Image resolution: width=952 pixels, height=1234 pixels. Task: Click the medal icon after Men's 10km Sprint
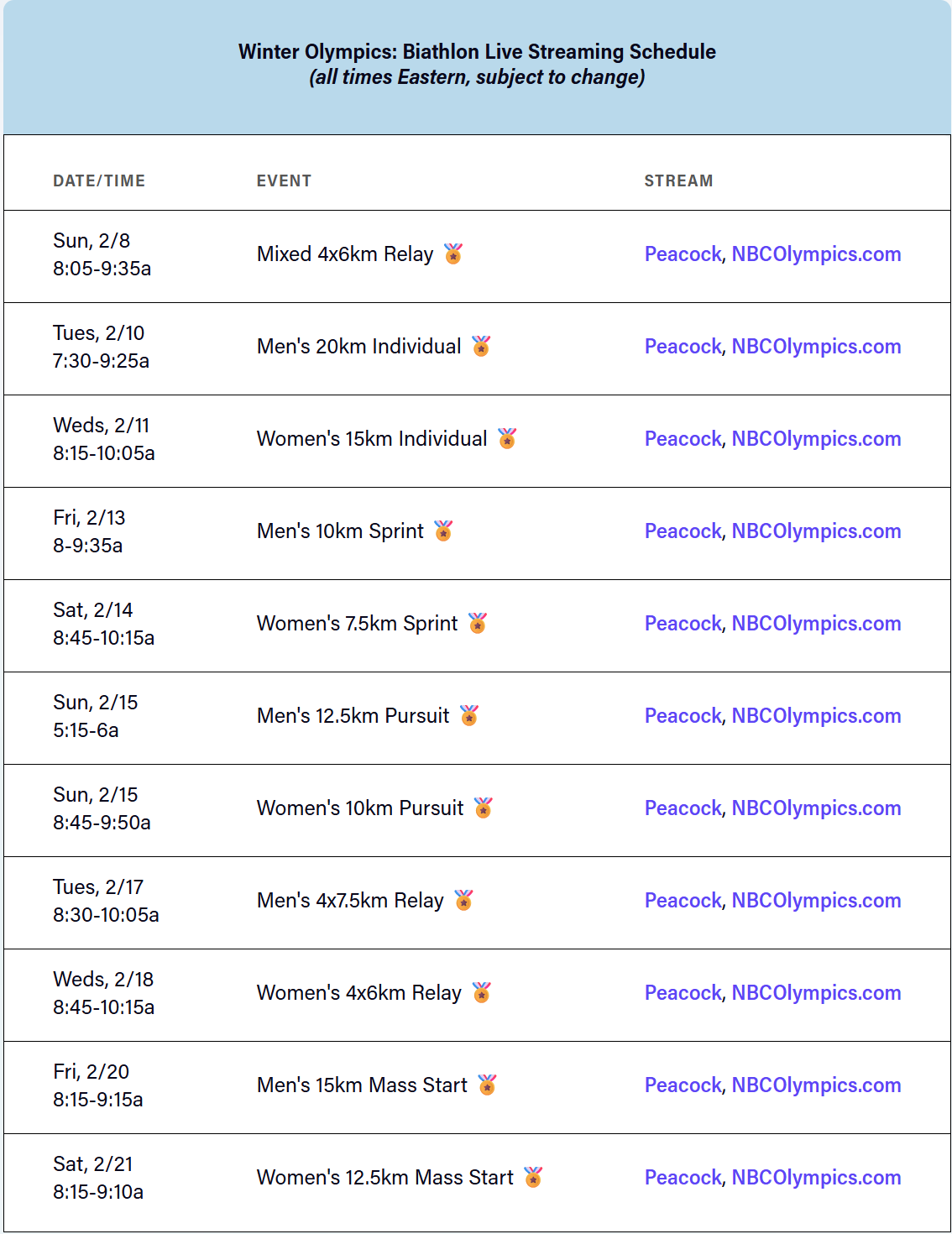(x=443, y=531)
